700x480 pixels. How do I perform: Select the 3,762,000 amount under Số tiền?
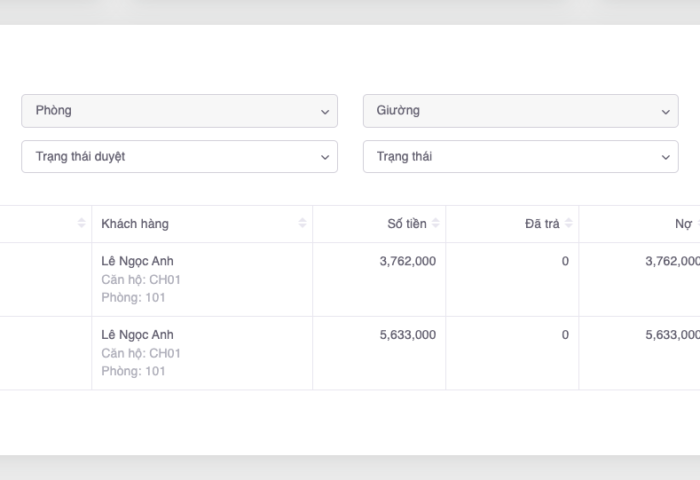point(407,261)
